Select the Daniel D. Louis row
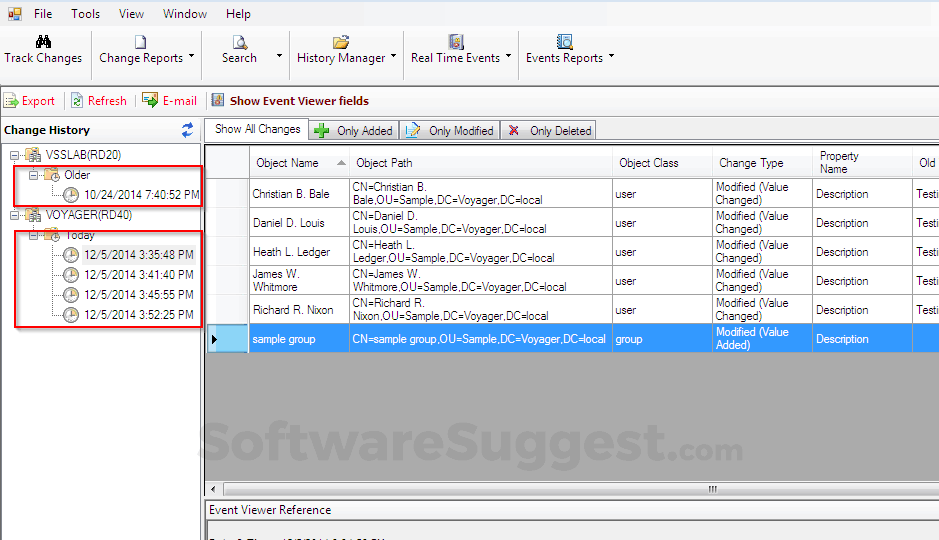The width and height of the screenshot is (939, 540). 573,223
